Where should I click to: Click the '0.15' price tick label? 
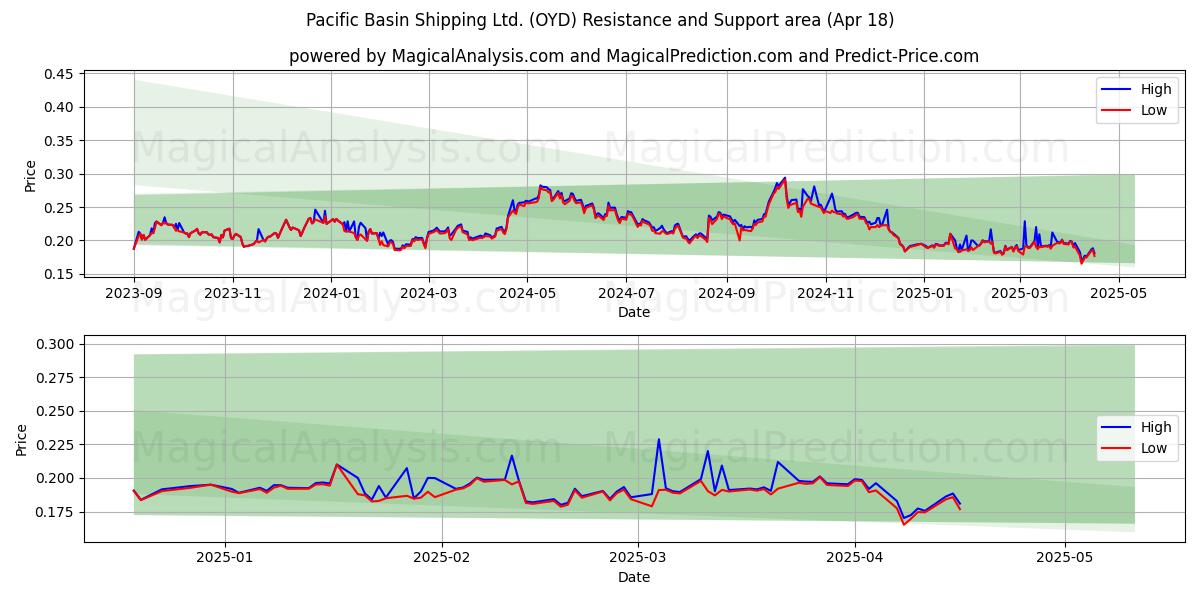[x=59, y=274]
